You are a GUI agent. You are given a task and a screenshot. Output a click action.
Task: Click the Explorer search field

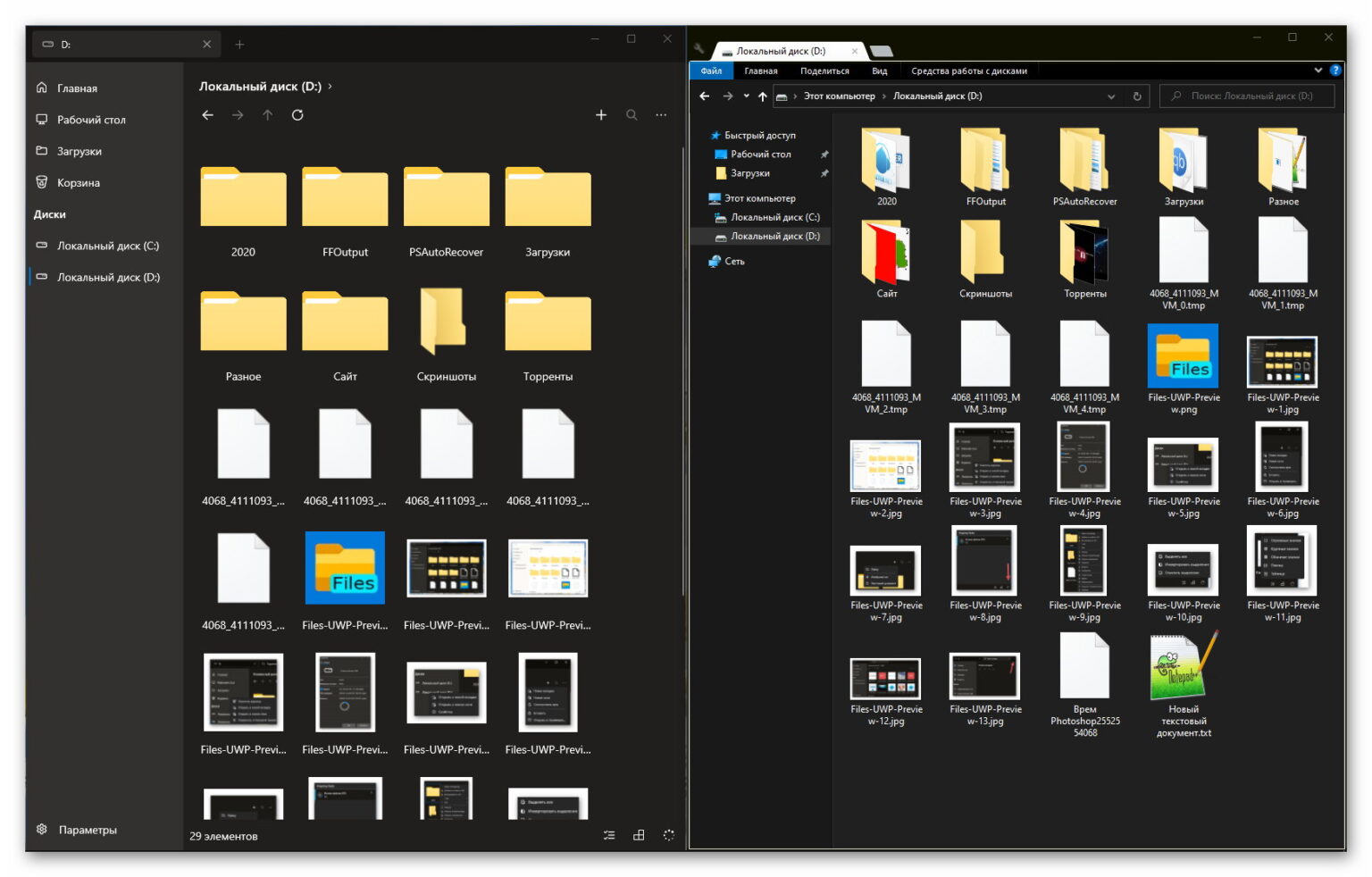(x=1246, y=96)
